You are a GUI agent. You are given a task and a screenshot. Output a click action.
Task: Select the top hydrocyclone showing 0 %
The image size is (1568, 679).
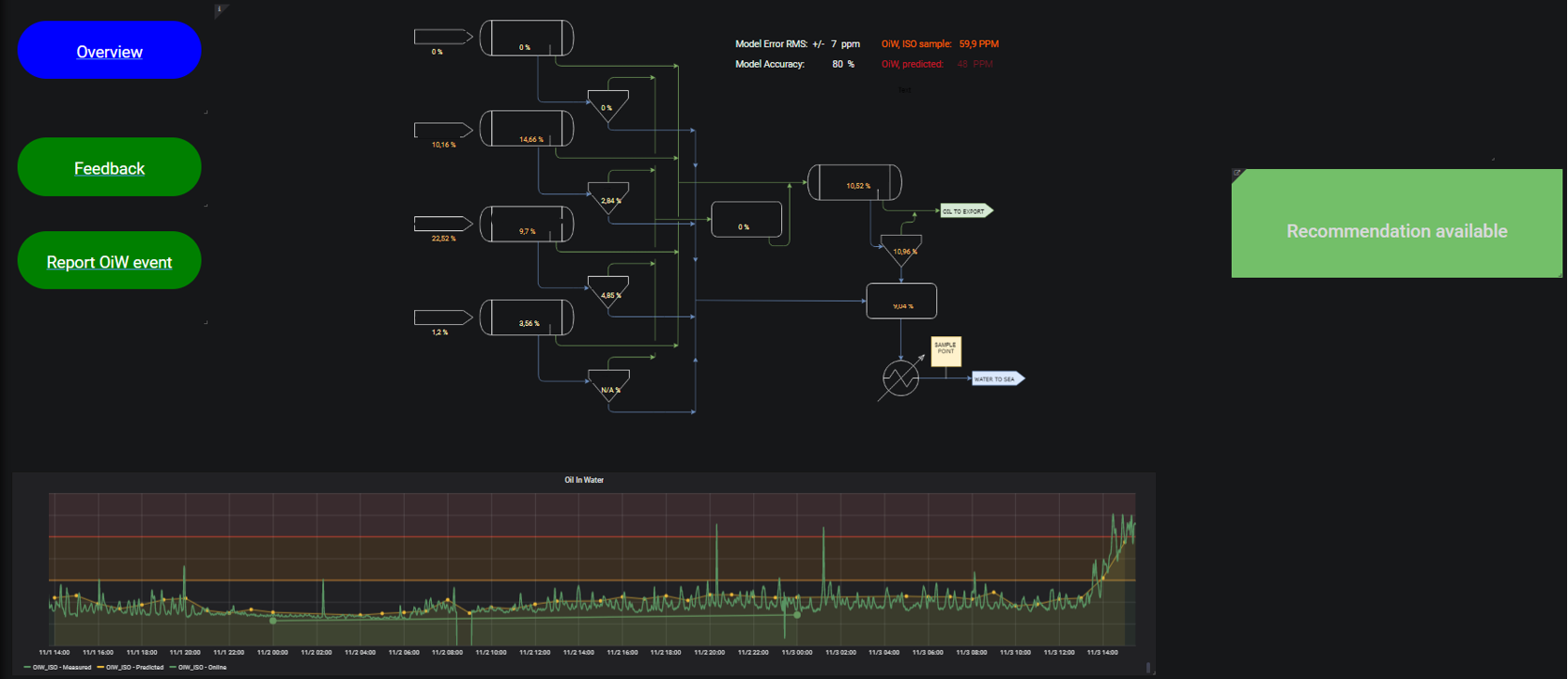[608, 106]
